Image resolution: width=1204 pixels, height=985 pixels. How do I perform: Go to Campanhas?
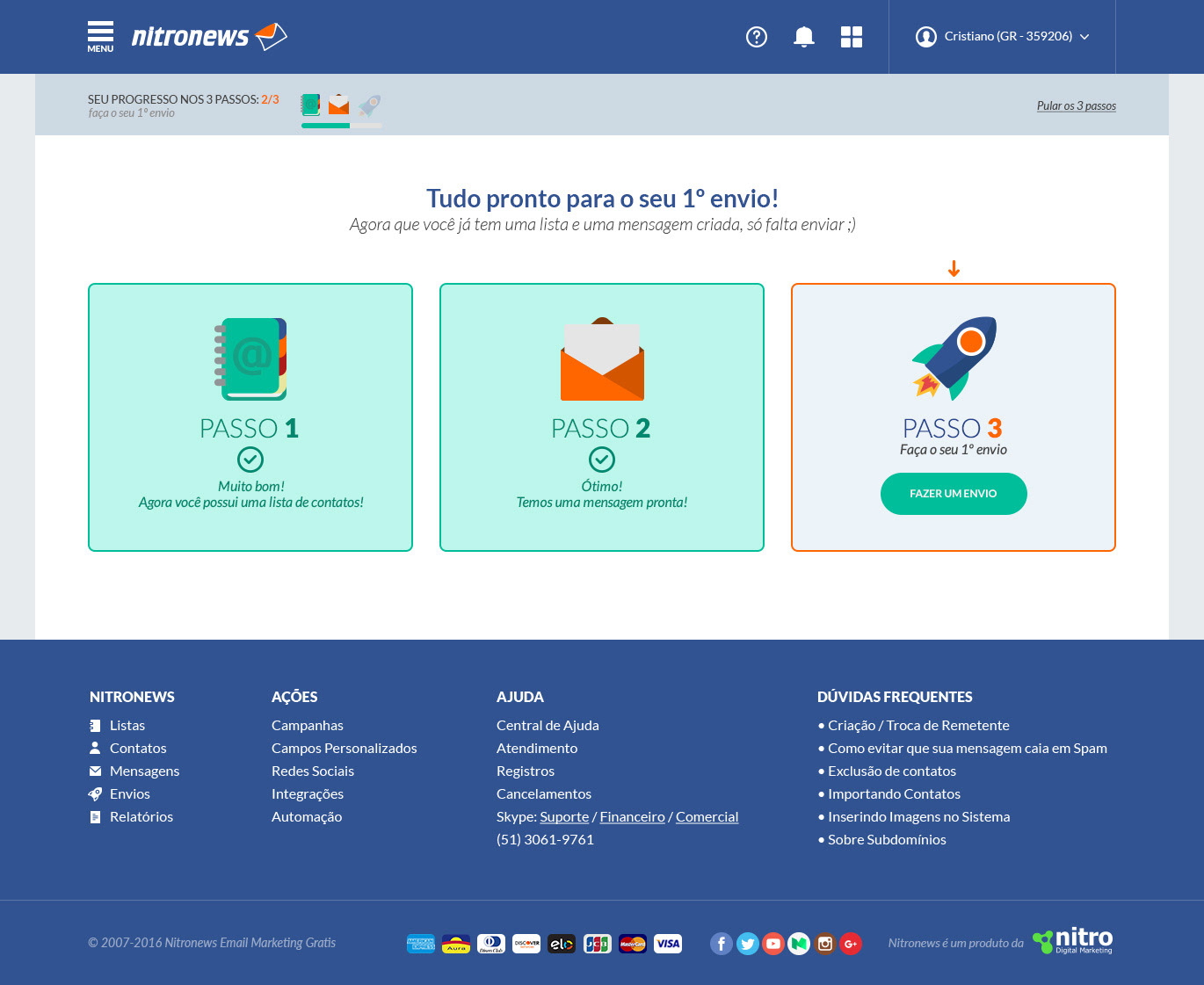(x=308, y=726)
